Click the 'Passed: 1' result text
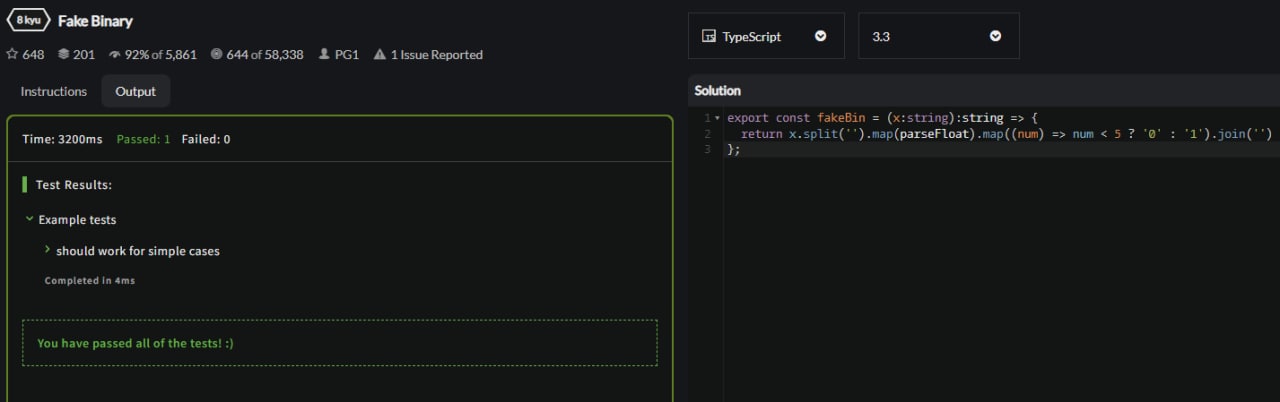 (143, 139)
